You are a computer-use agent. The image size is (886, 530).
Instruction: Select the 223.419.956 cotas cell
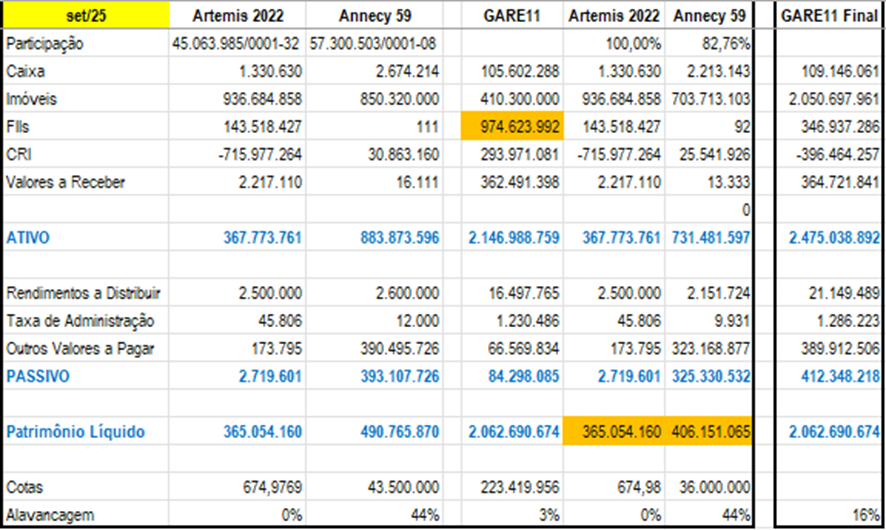[x=512, y=487]
